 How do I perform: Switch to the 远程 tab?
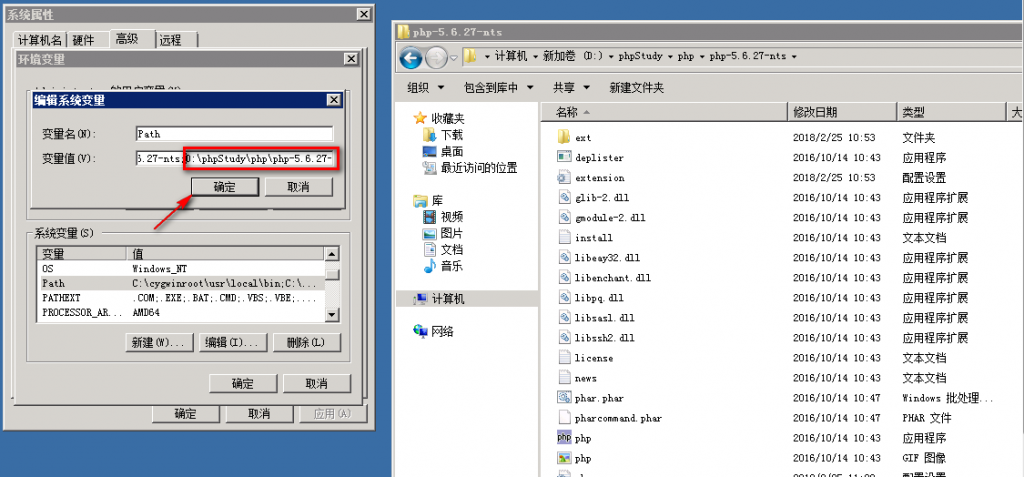170,40
